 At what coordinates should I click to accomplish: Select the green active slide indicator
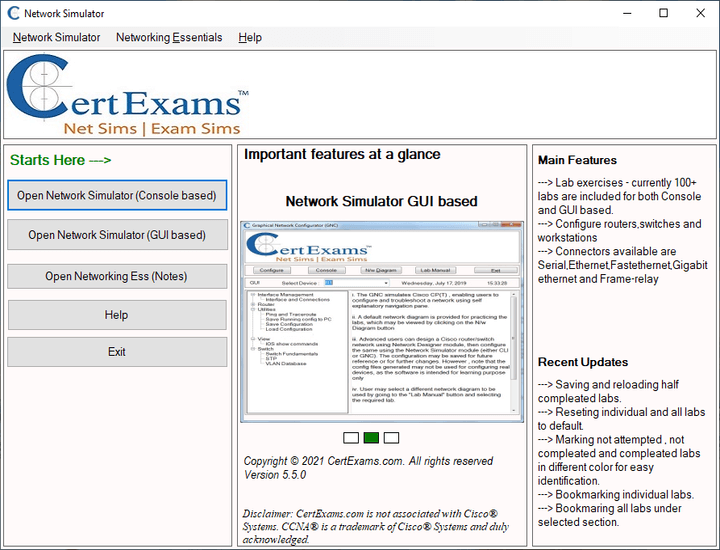pyautogui.click(x=371, y=438)
